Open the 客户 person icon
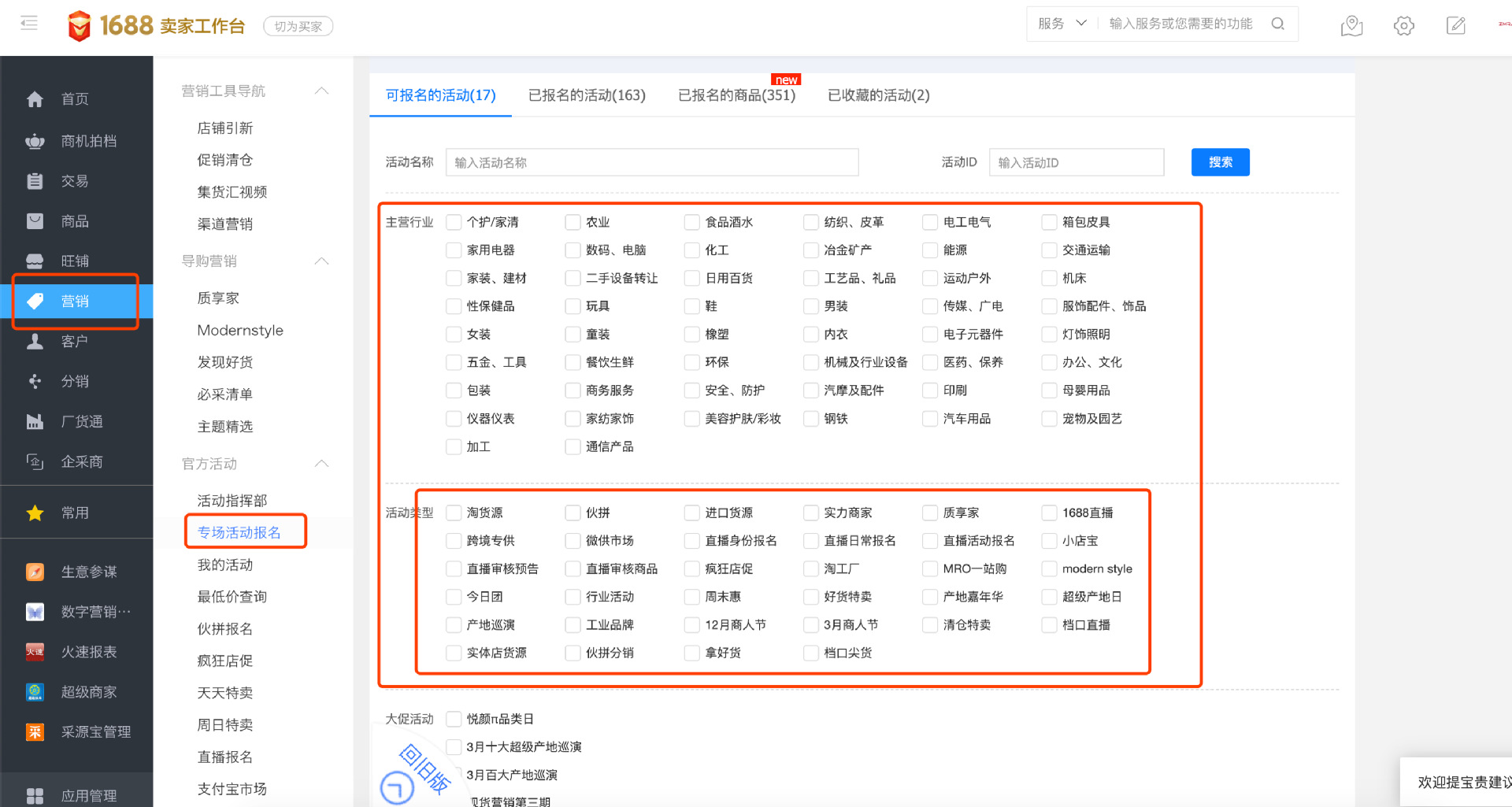Viewport: 1512px width, 807px height. tap(35, 341)
